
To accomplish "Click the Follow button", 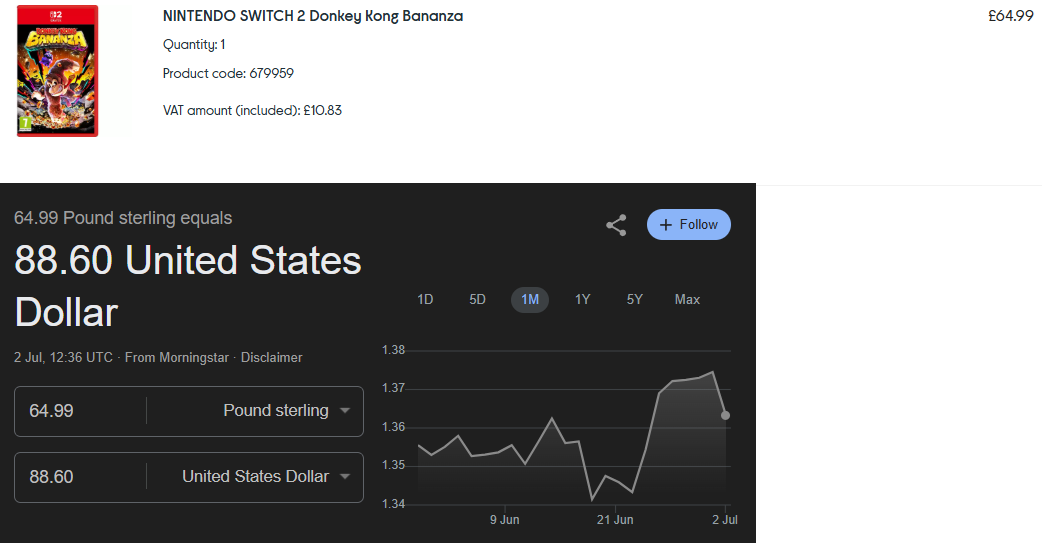I will pyautogui.click(x=688, y=225).
